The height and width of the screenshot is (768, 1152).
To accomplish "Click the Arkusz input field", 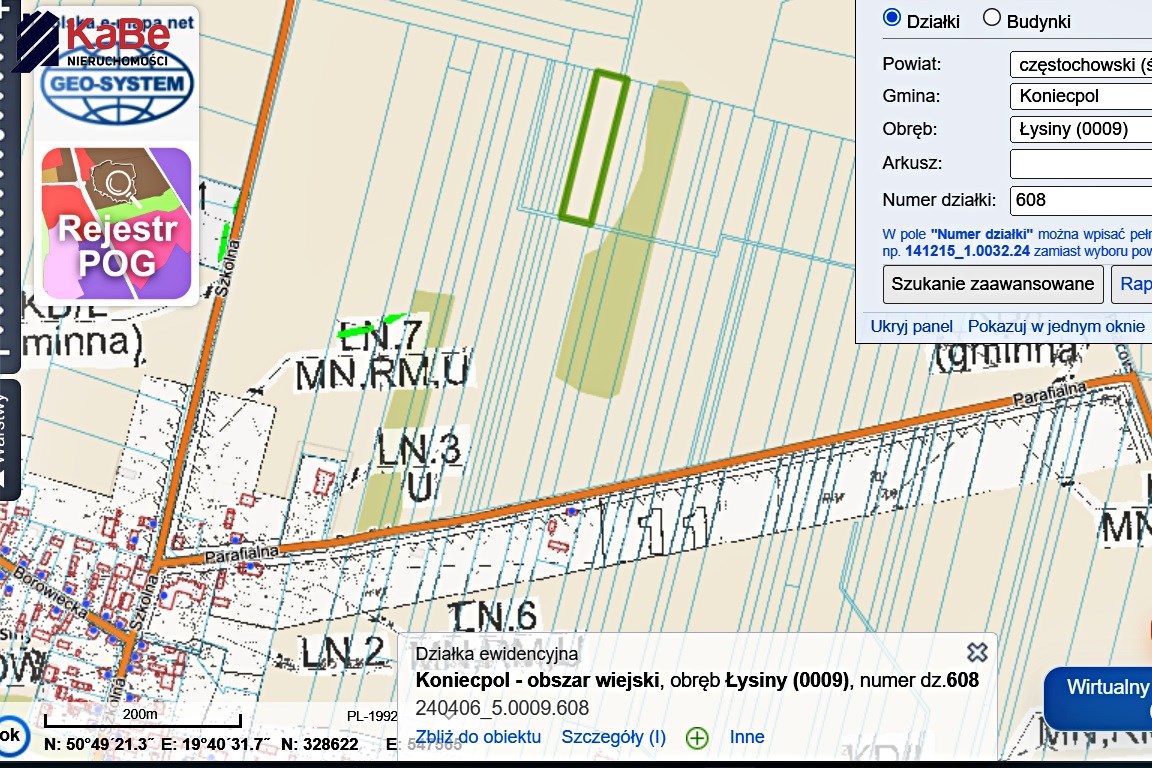I will 1080,163.
